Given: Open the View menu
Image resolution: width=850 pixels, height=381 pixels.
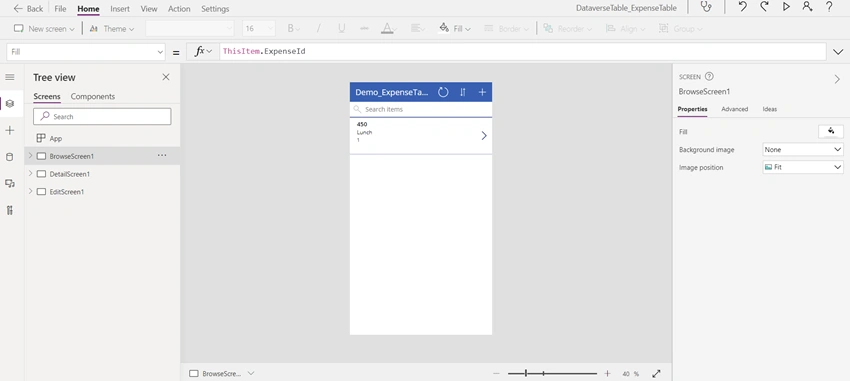Looking at the screenshot, I should 149,9.
